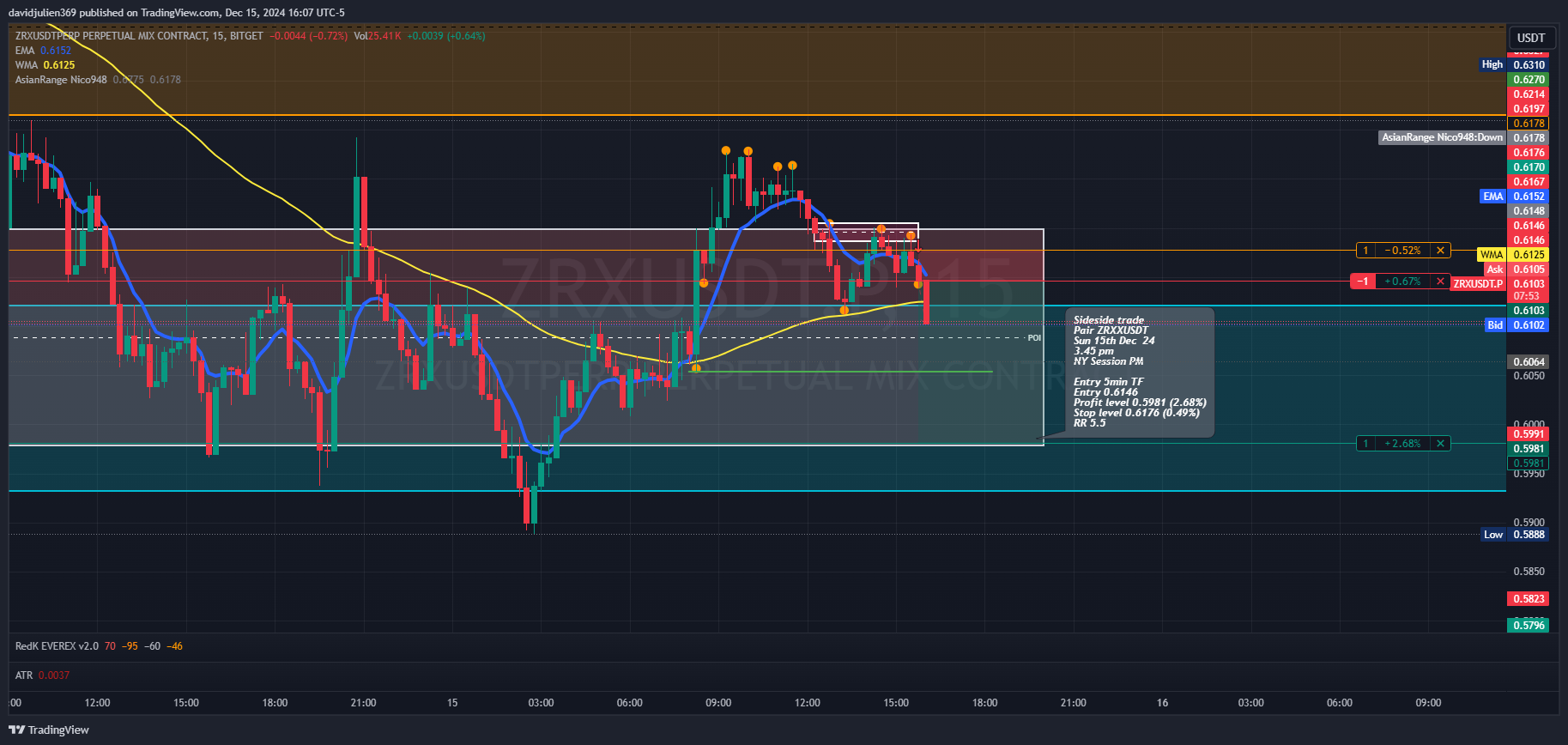Image resolution: width=1568 pixels, height=745 pixels.
Task: Click the red 0.6214 price label
Action: (x=1529, y=94)
